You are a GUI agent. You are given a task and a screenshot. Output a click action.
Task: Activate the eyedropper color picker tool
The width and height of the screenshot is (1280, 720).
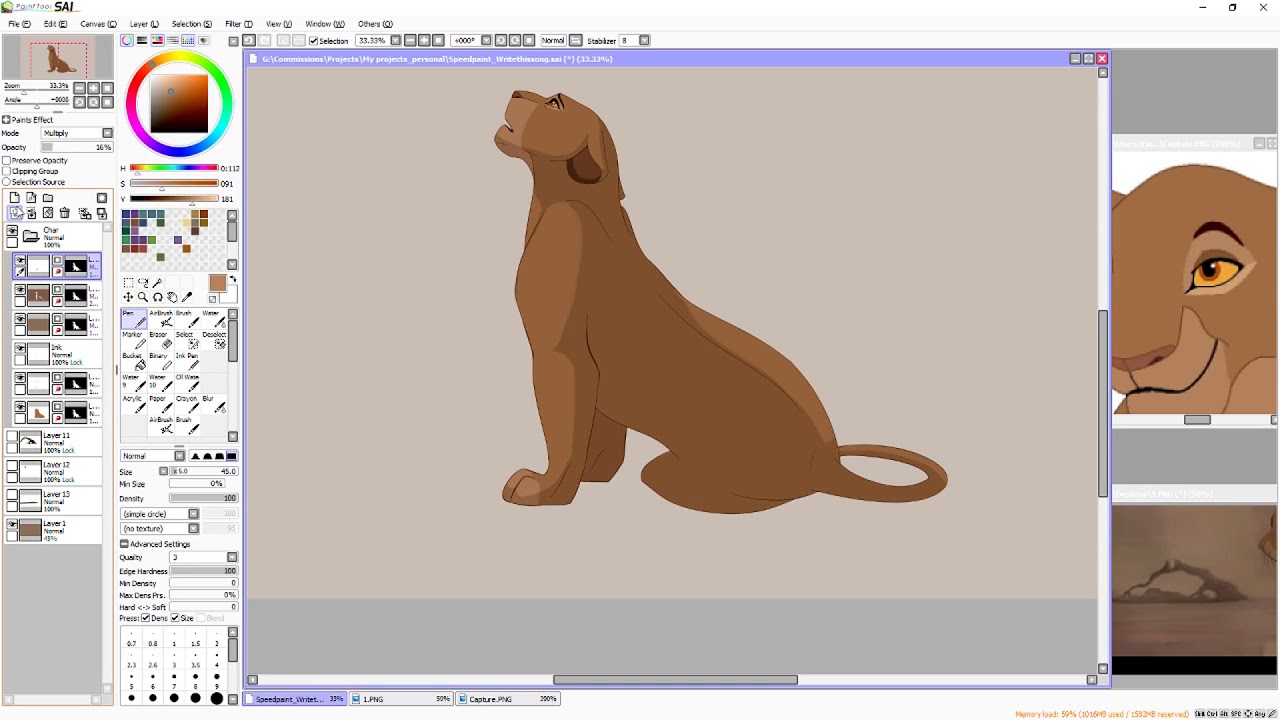[x=187, y=297]
